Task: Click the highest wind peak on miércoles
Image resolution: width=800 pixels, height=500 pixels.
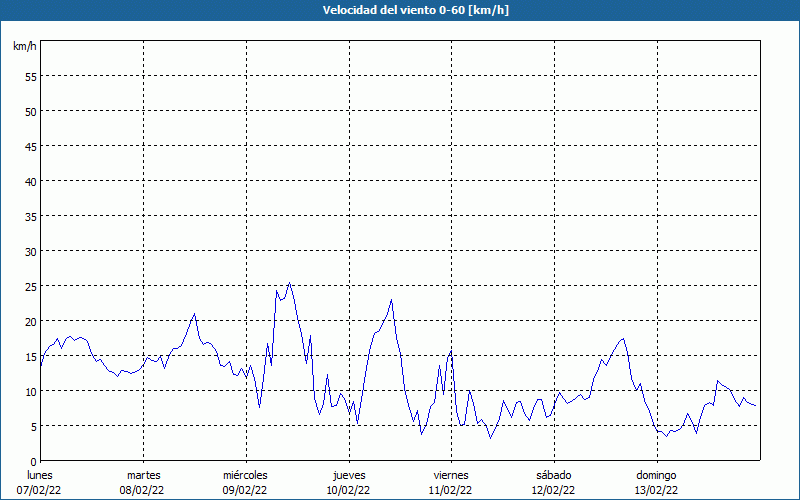Action: 289,283
